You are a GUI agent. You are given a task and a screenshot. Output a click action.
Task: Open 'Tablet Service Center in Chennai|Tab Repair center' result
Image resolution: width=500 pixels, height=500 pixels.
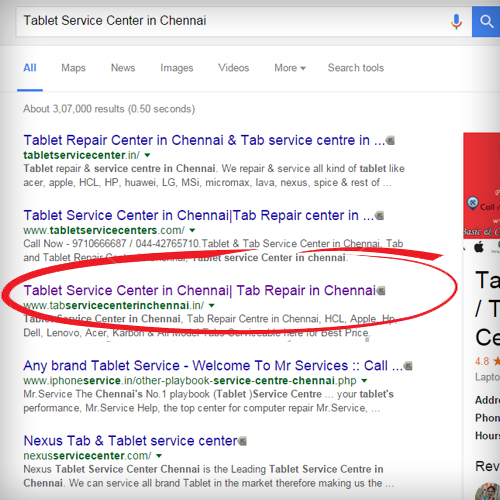point(198,216)
